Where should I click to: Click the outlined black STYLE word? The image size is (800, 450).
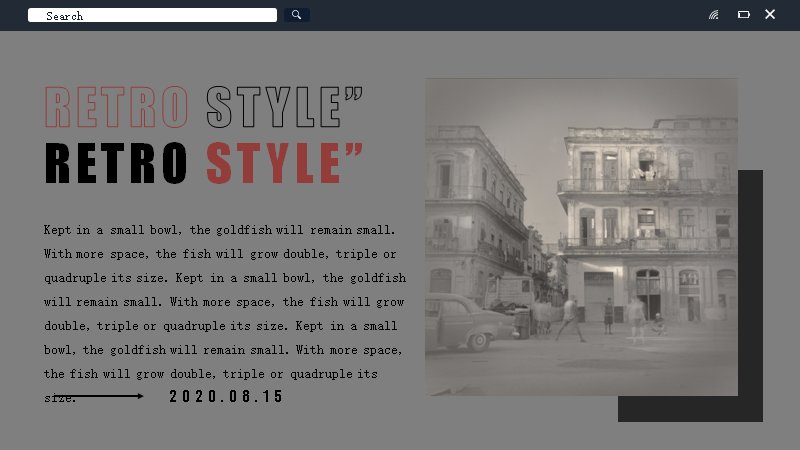pos(284,107)
